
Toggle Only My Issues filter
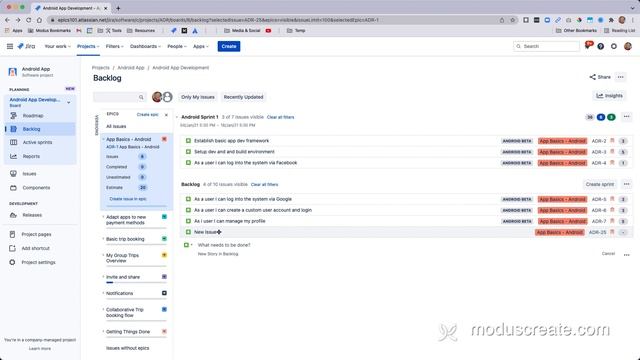[198, 97]
